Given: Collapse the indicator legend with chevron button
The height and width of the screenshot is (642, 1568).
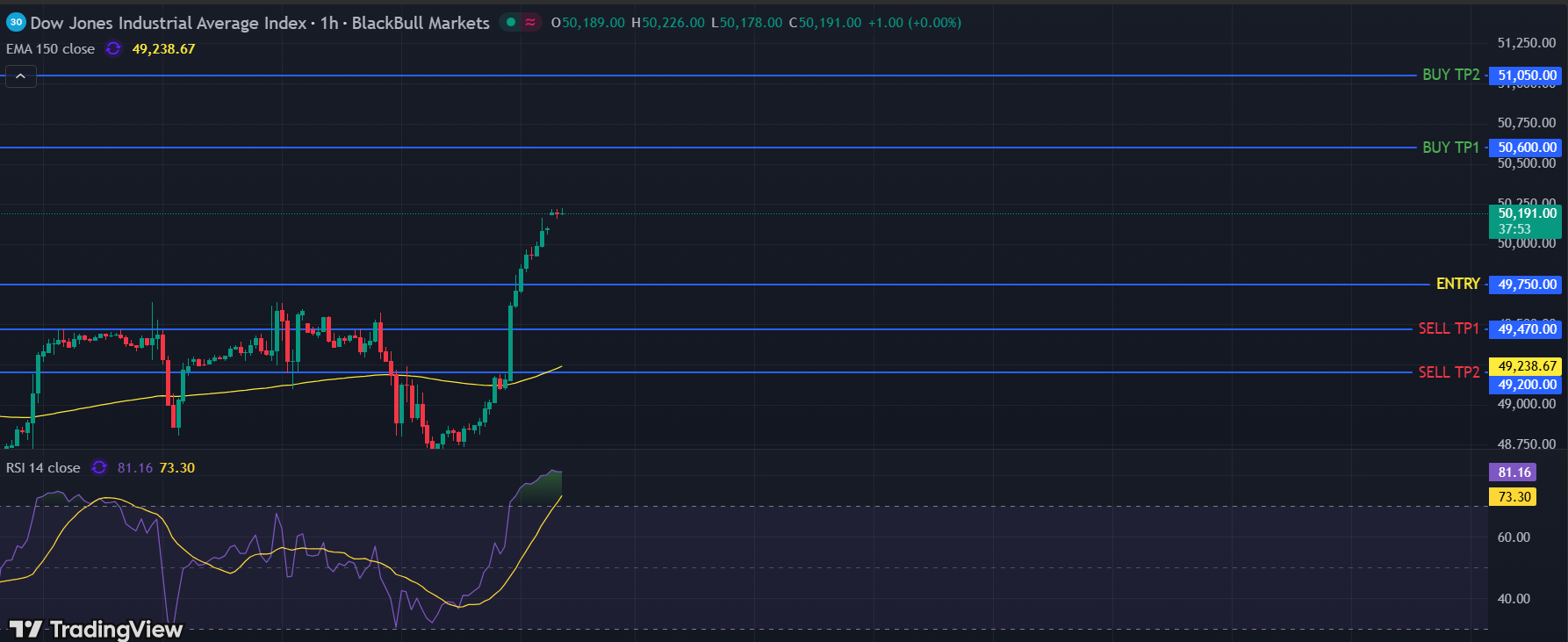Looking at the screenshot, I should 20,76.
